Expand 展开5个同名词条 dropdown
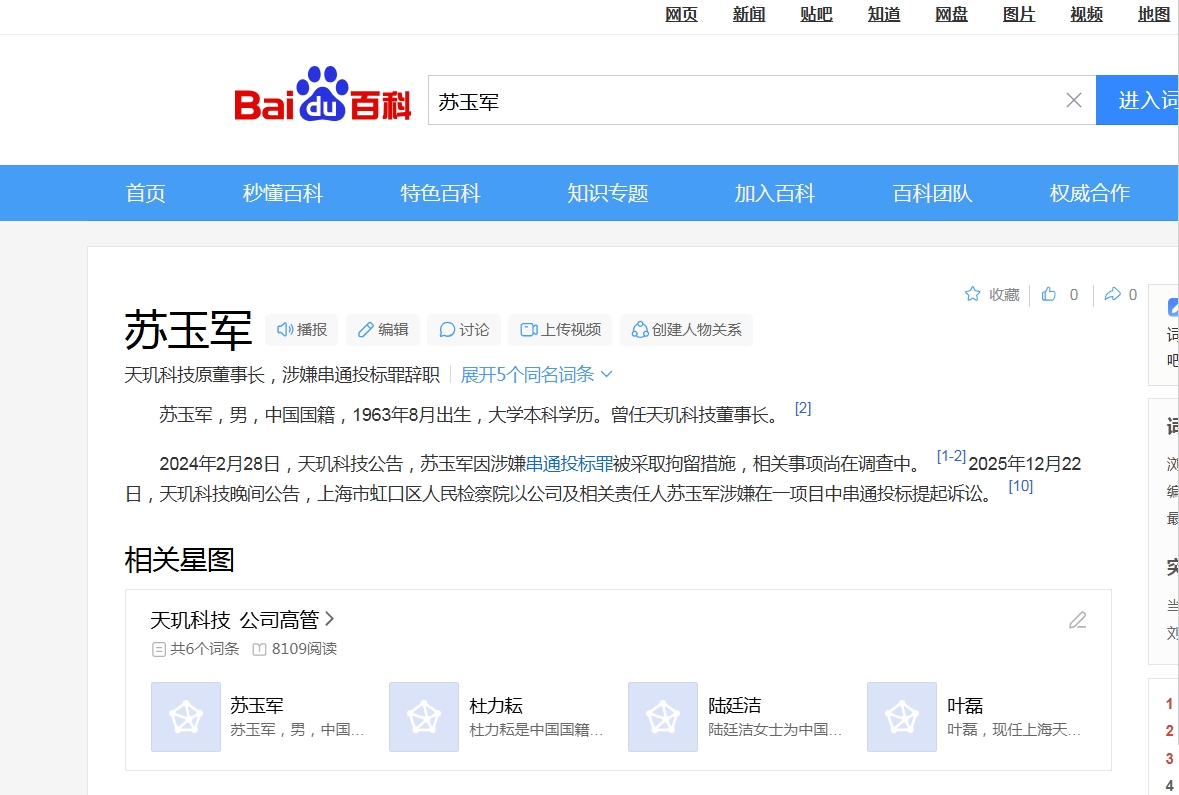 [536, 375]
